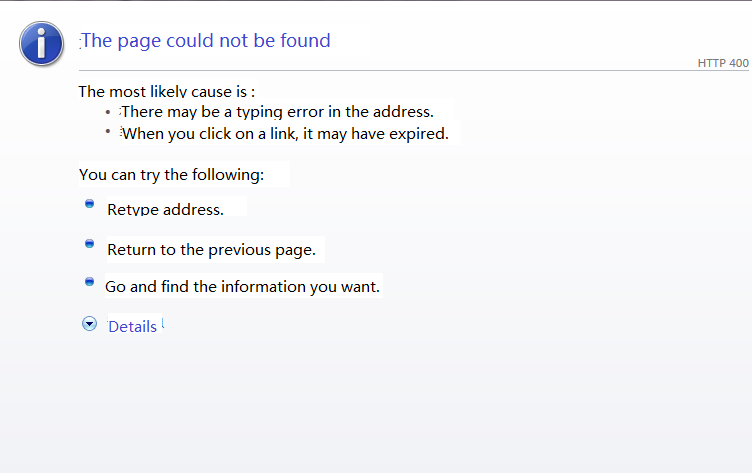Click the typing error in the address line
The width and height of the screenshot is (752, 474).
pos(277,112)
